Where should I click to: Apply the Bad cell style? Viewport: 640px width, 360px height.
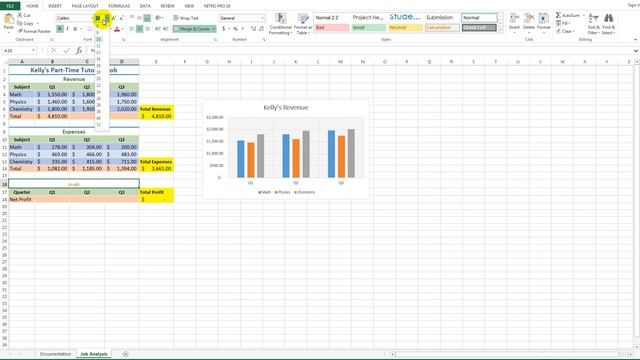(332, 28)
